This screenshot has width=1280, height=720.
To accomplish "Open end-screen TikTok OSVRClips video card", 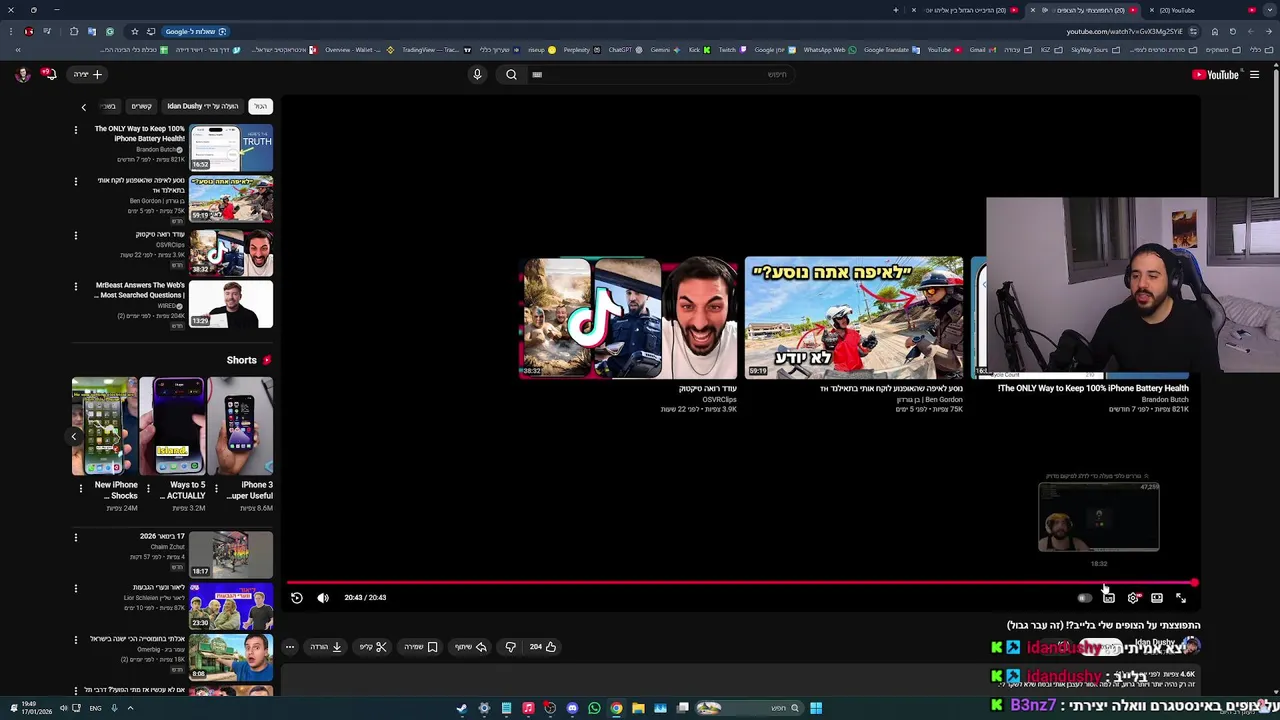I will coord(629,318).
